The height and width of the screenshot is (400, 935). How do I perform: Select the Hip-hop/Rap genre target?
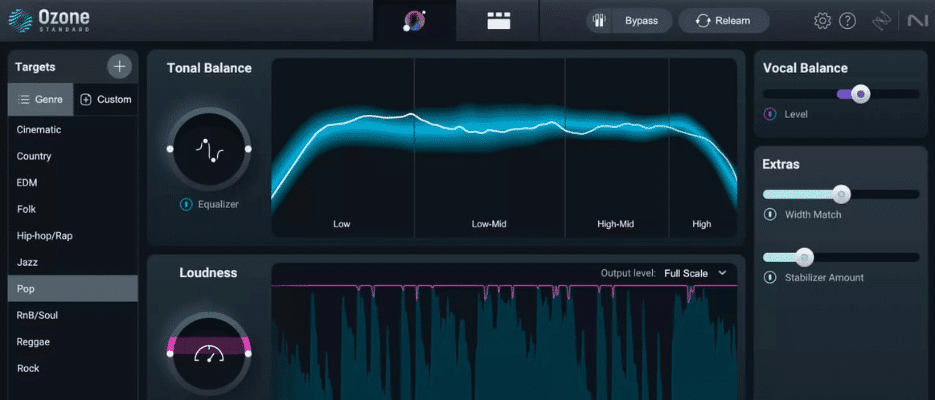click(x=73, y=235)
